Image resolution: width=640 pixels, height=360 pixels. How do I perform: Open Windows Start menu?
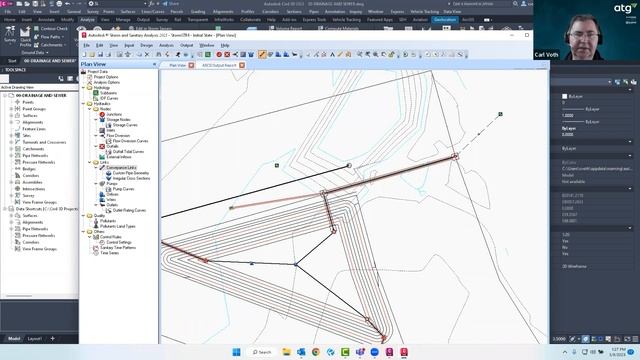(x=236, y=352)
